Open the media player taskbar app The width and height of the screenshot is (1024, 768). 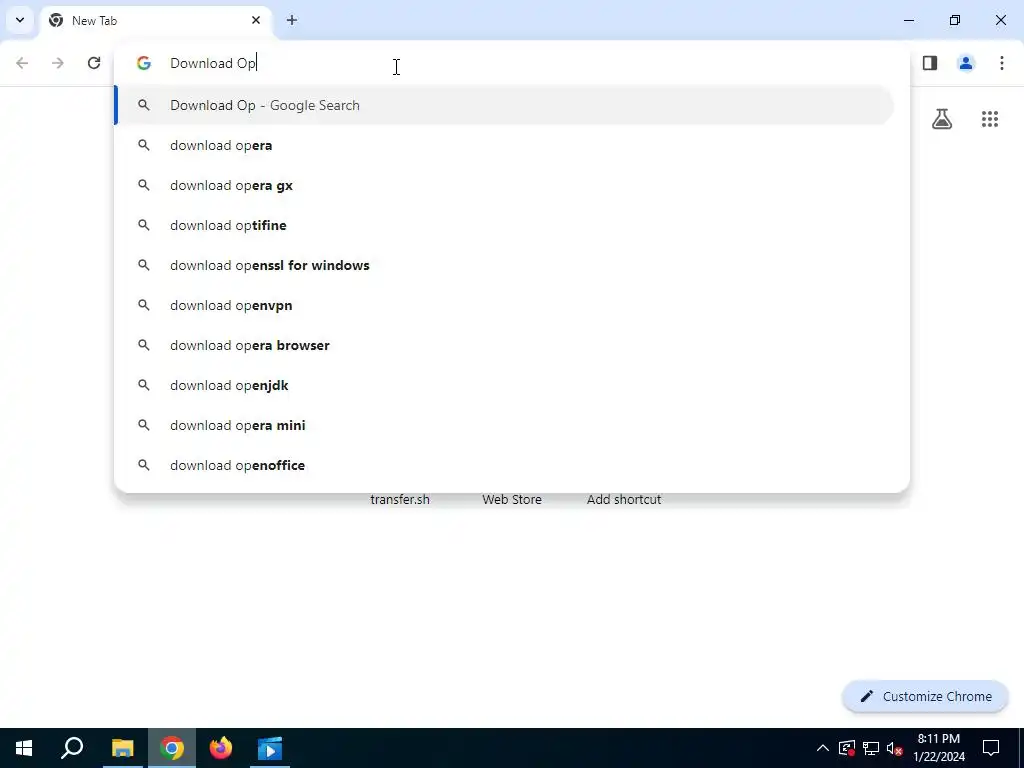tap(270, 748)
